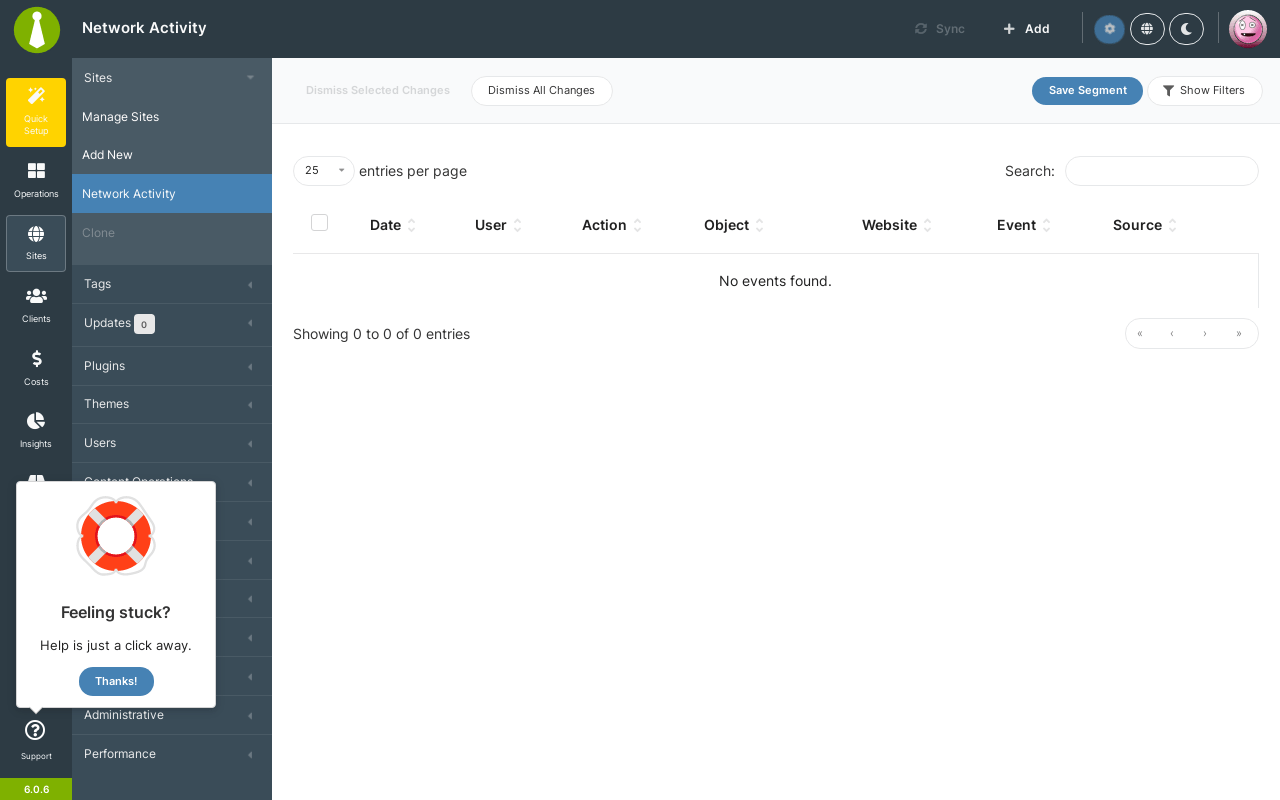Open the entries per page dropdown
Viewport: 1280px width, 800px height.
tap(324, 171)
